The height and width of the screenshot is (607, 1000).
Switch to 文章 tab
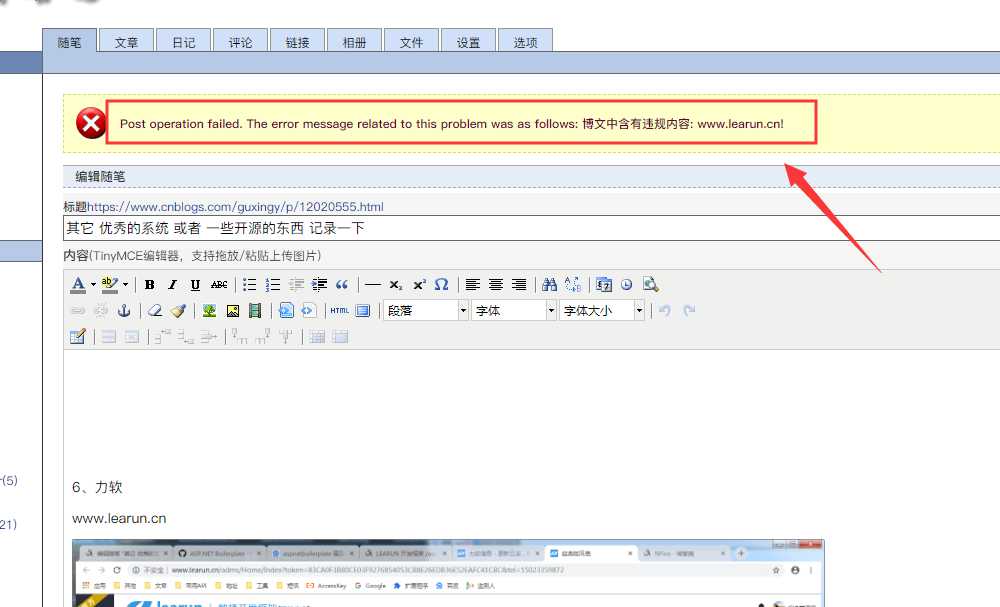pyautogui.click(x=126, y=42)
